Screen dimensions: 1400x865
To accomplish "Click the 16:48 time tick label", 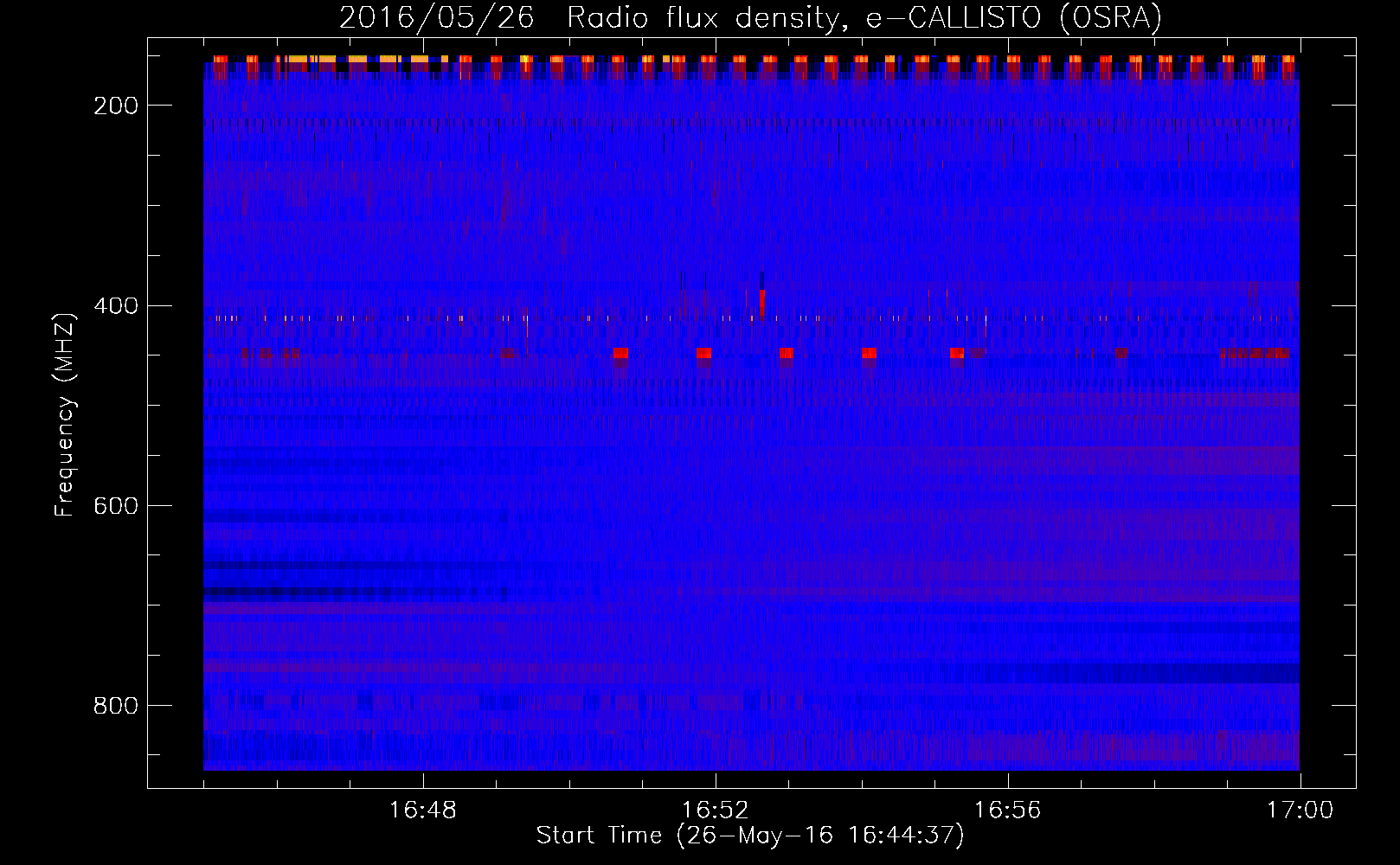I will click(423, 811).
